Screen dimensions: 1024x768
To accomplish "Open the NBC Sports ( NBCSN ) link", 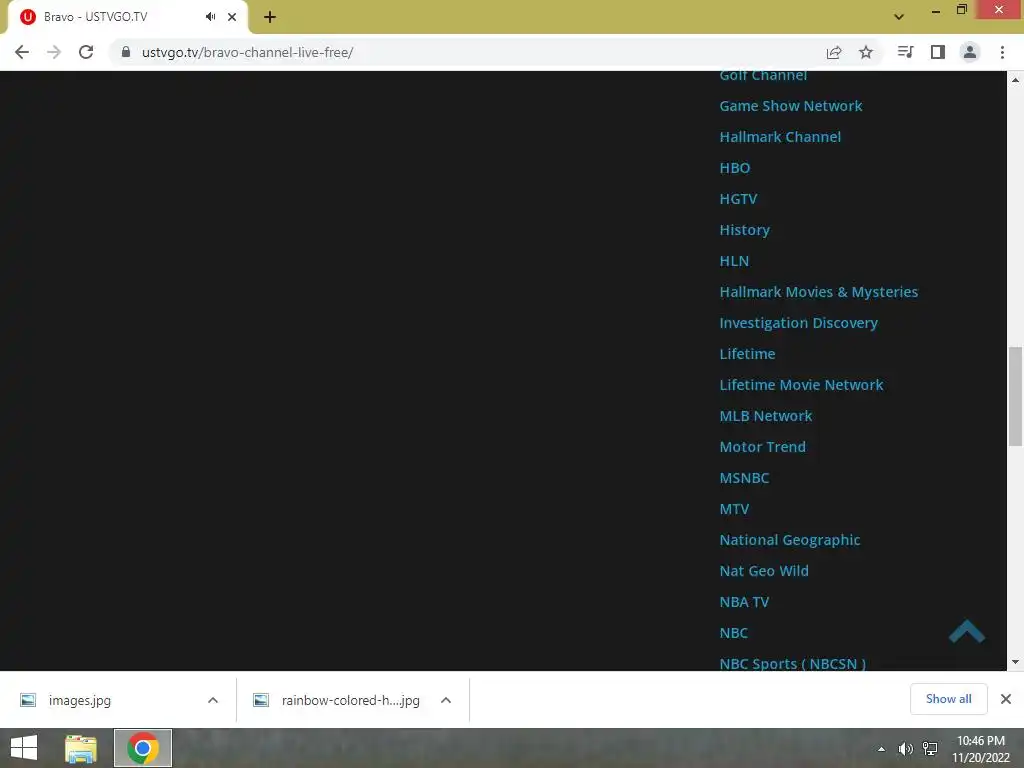I will click(792, 664).
